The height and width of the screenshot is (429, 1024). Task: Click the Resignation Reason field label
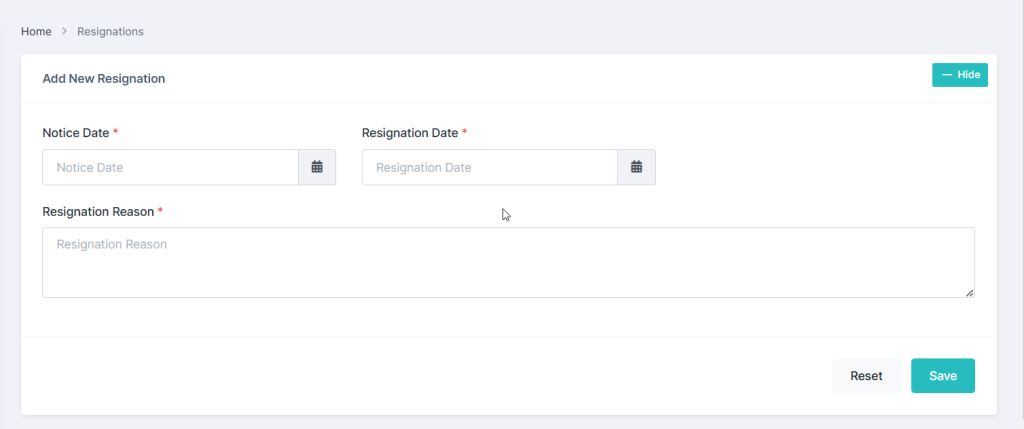click(x=98, y=212)
